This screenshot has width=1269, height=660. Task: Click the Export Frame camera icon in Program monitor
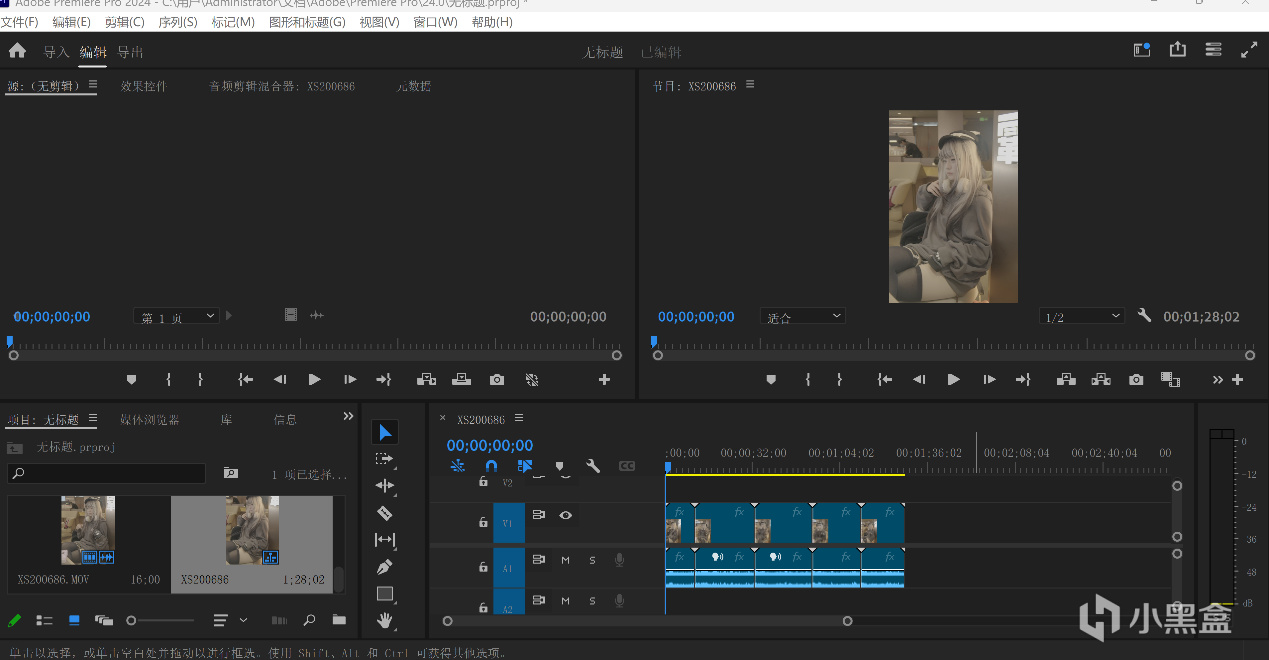[1135, 380]
